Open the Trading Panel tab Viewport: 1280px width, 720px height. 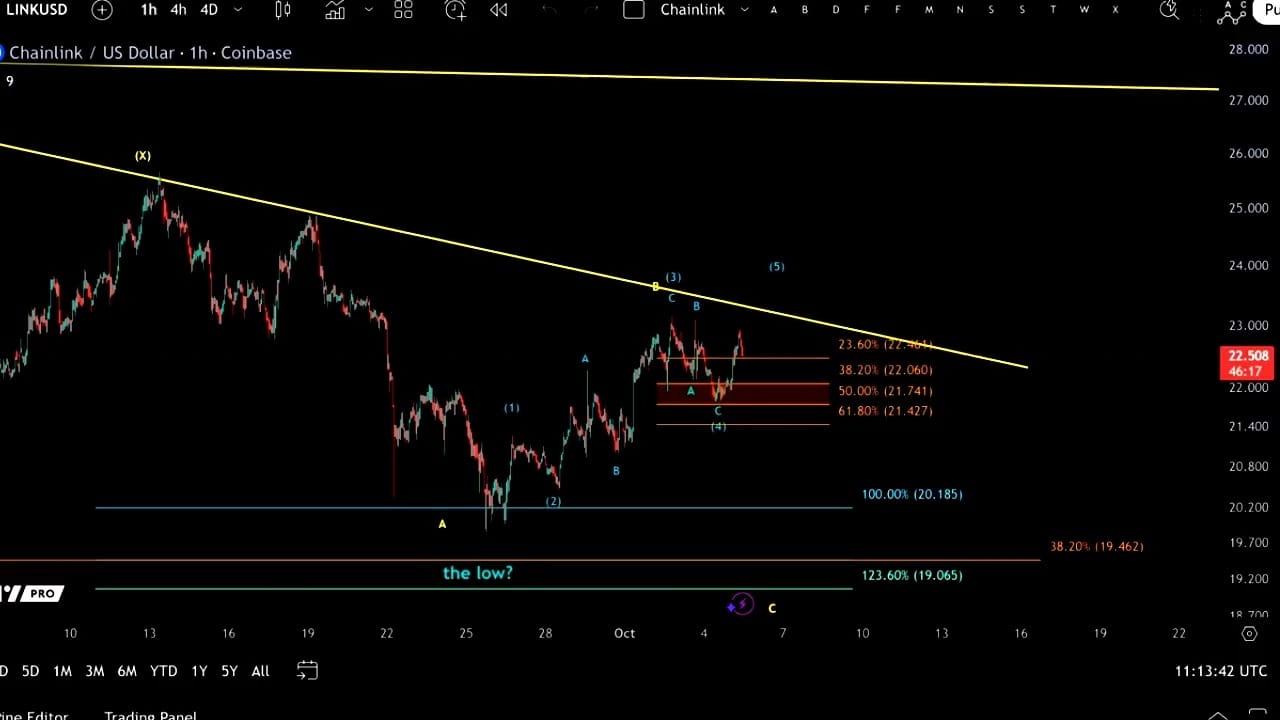click(x=150, y=715)
